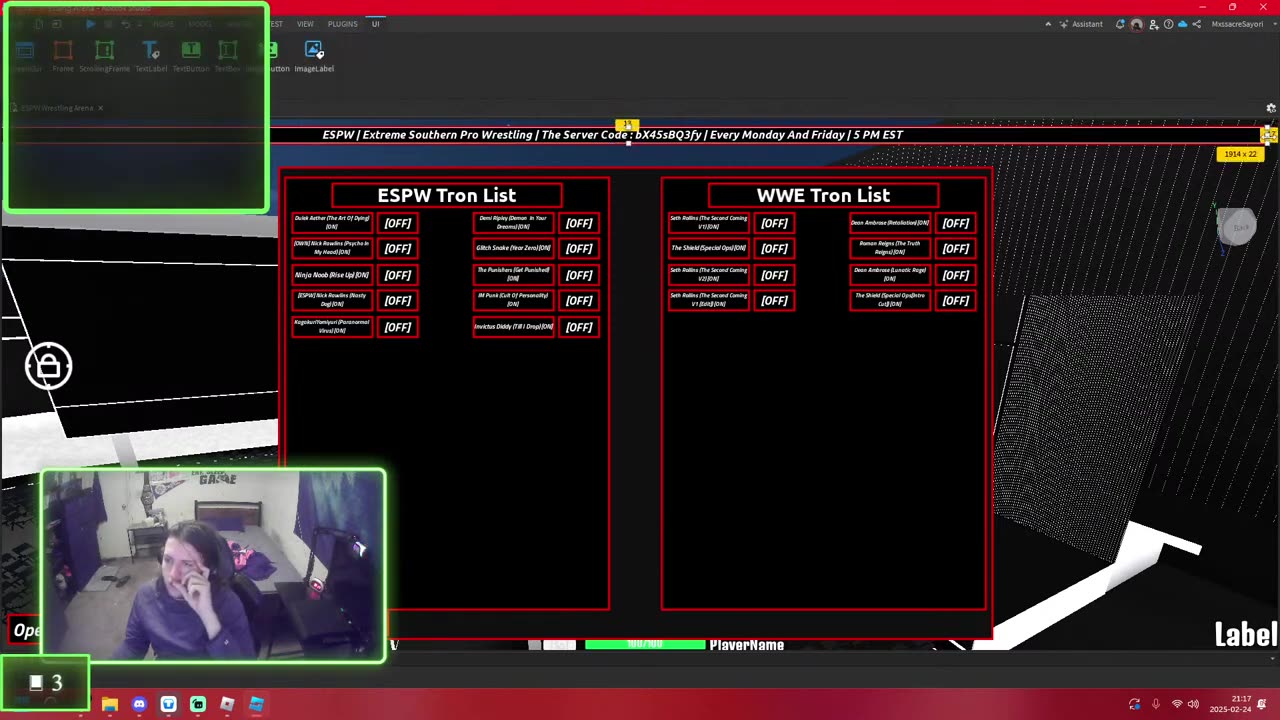Switch to the VIEW tab
This screenshot has width=1280, height=720.
305,24
